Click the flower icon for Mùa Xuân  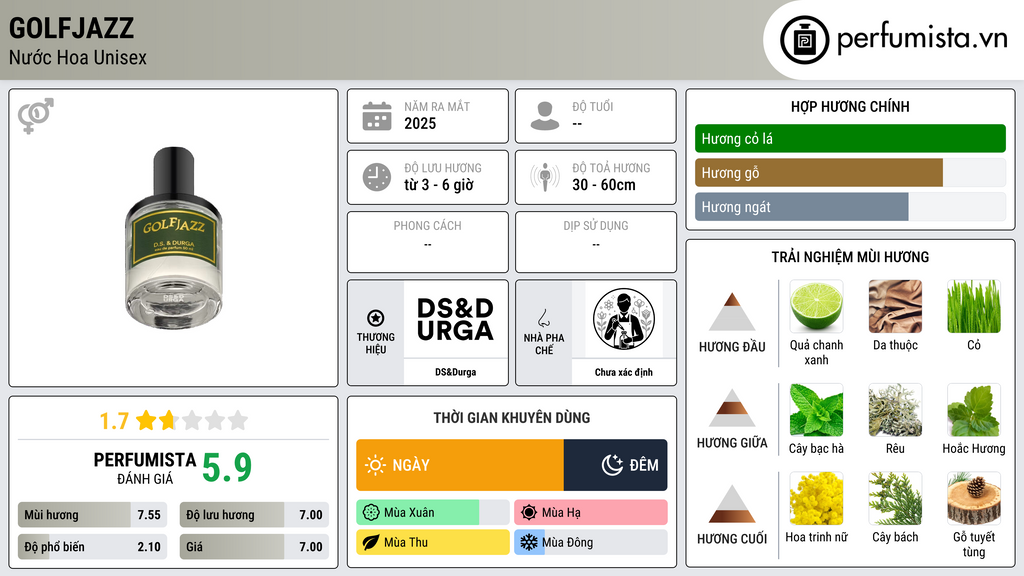pos(371,513)
